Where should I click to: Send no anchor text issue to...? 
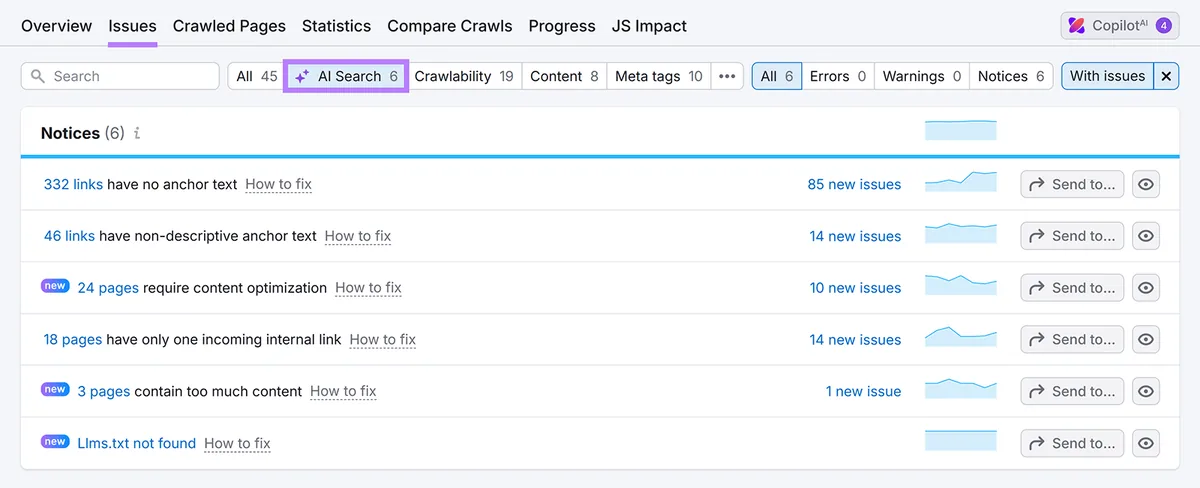click(x=1072, y=184)
